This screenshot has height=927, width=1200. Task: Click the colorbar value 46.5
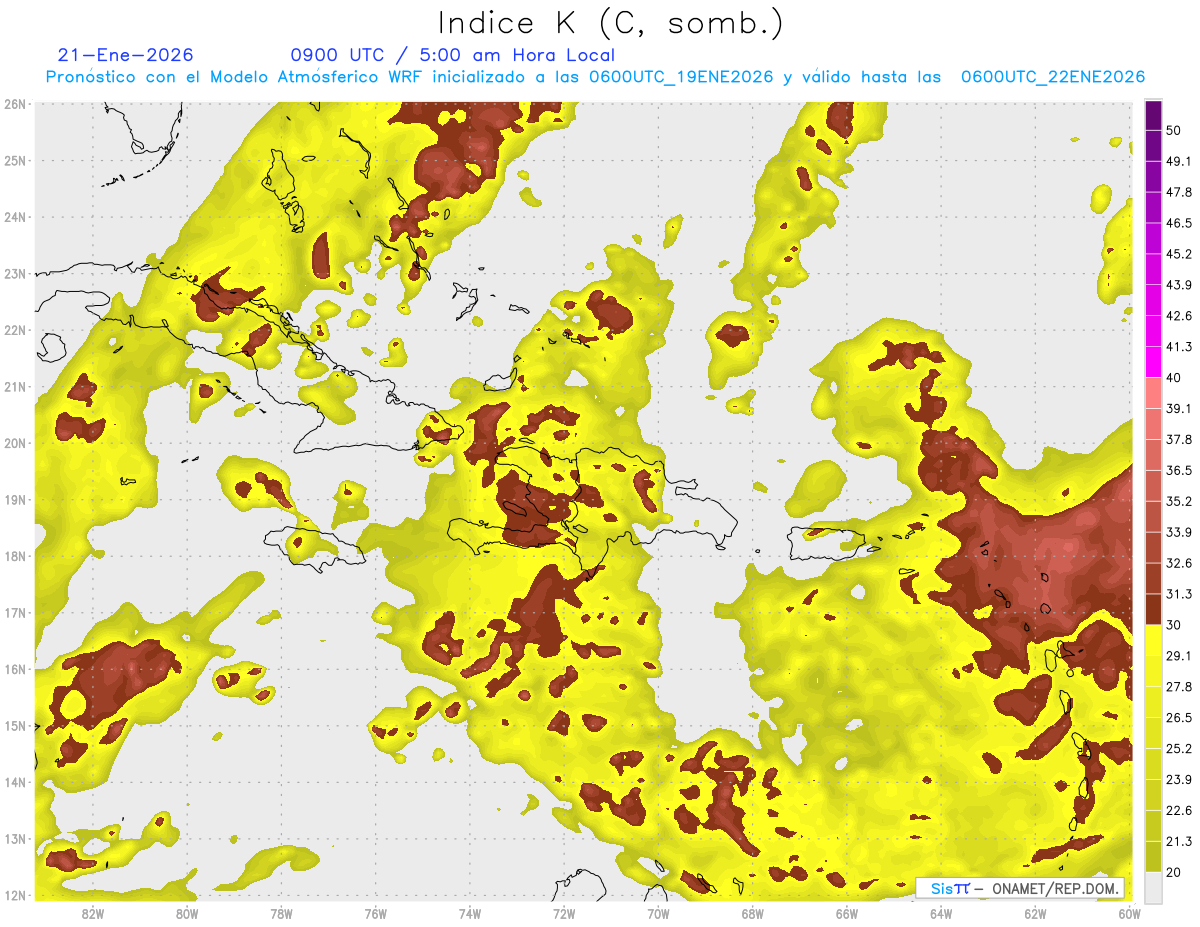pyautogui.click(x=1178, y=223)
